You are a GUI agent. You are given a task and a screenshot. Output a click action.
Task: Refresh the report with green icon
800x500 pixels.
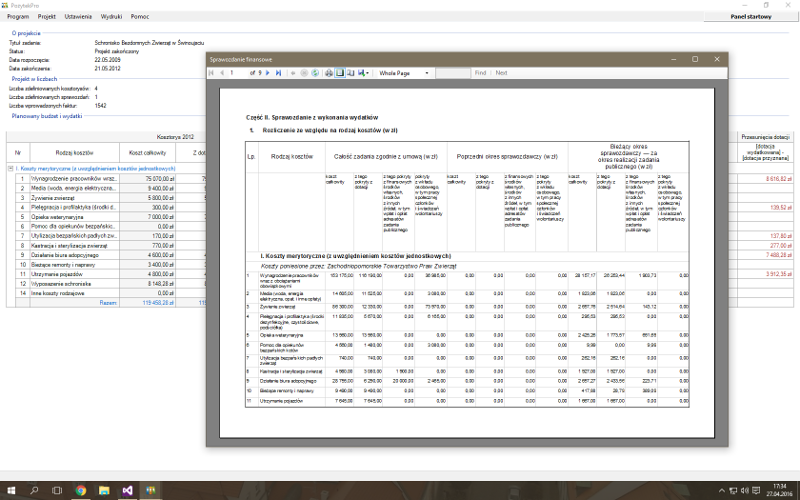click(316, 73)
